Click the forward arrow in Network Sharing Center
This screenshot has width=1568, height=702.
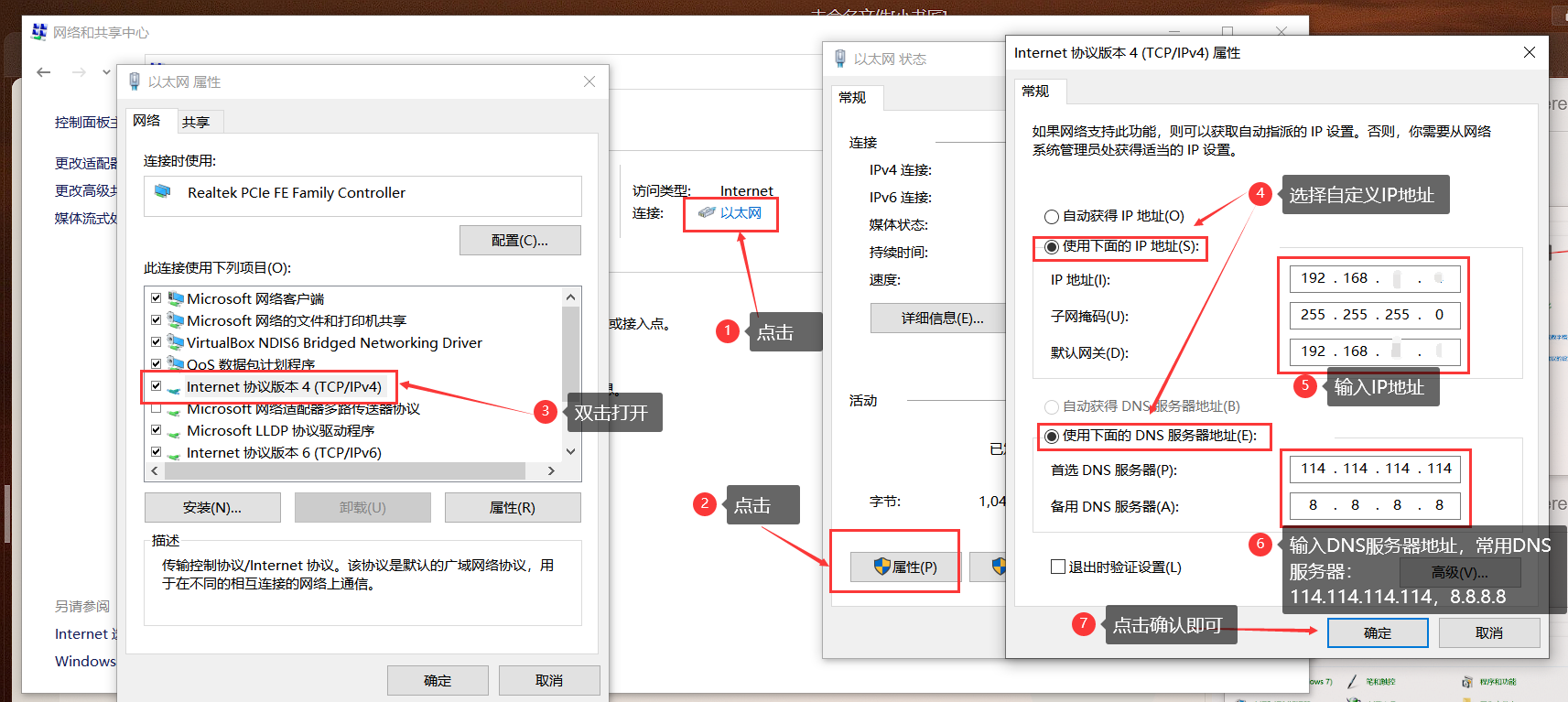pyautogui.click(x=80, y=71)
